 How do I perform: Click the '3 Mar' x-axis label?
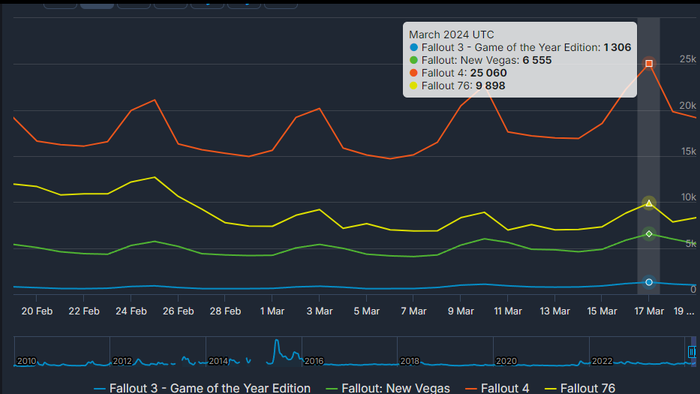click(x=320, y=311)
